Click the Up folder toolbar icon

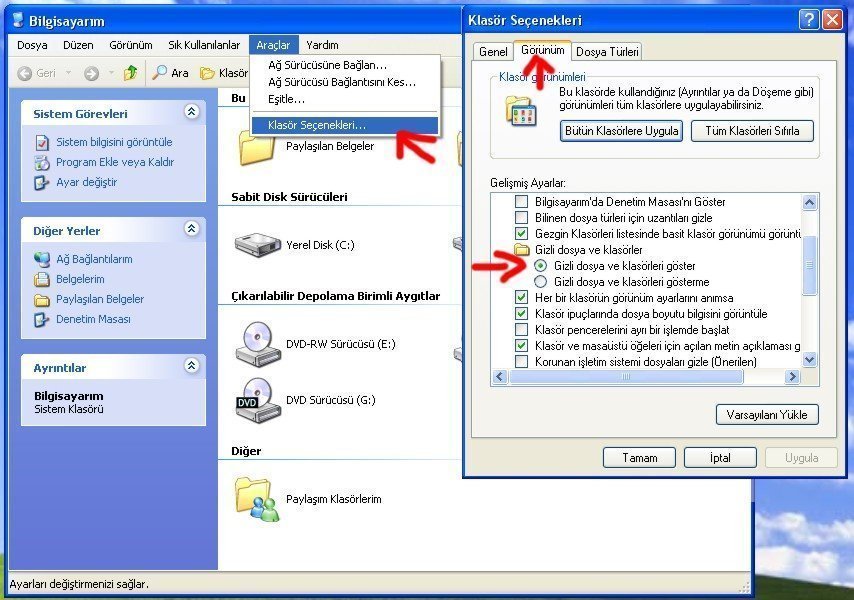click(130, 73)
